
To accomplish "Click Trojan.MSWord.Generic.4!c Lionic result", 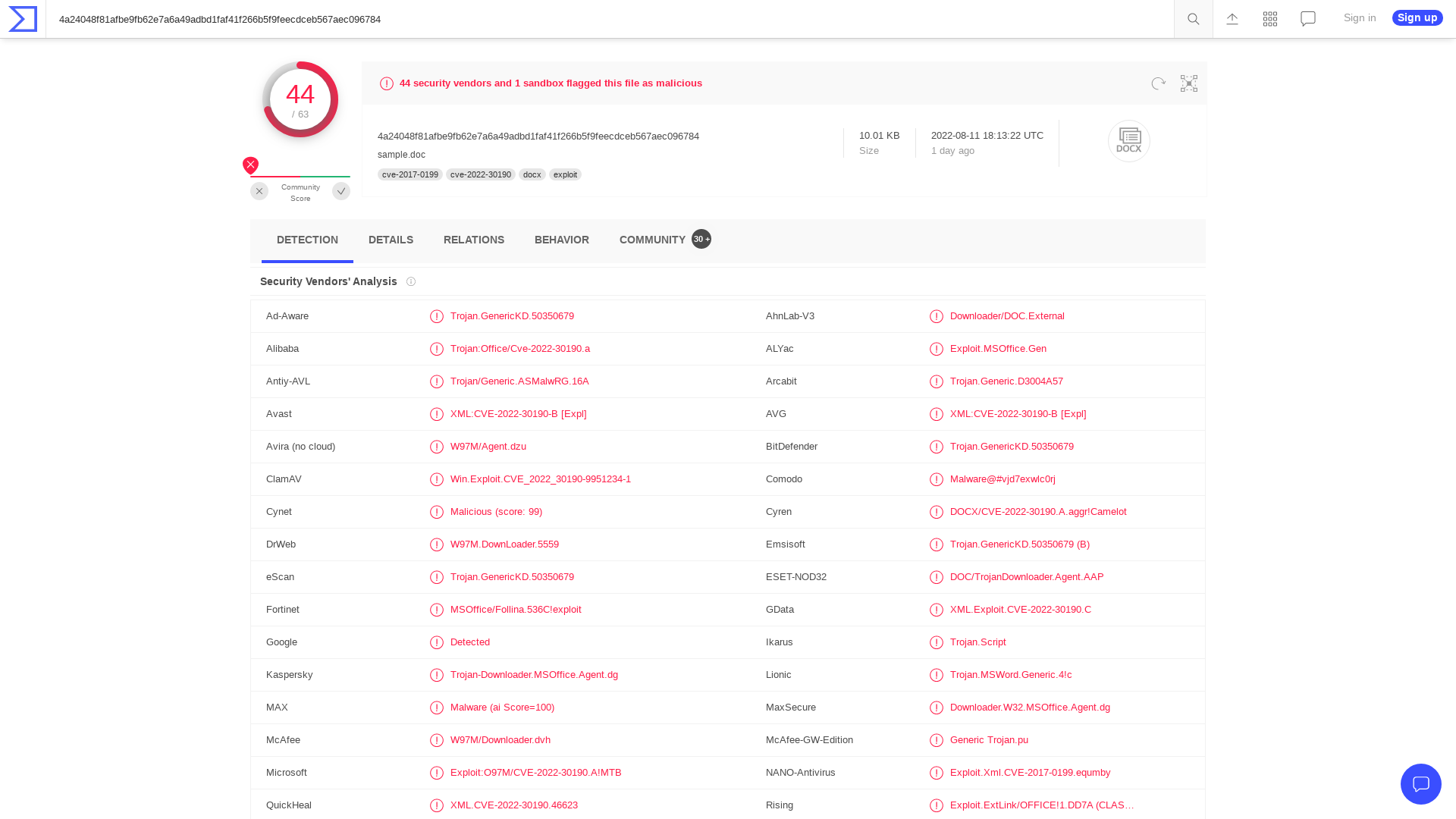I will tap(1011, 675).
